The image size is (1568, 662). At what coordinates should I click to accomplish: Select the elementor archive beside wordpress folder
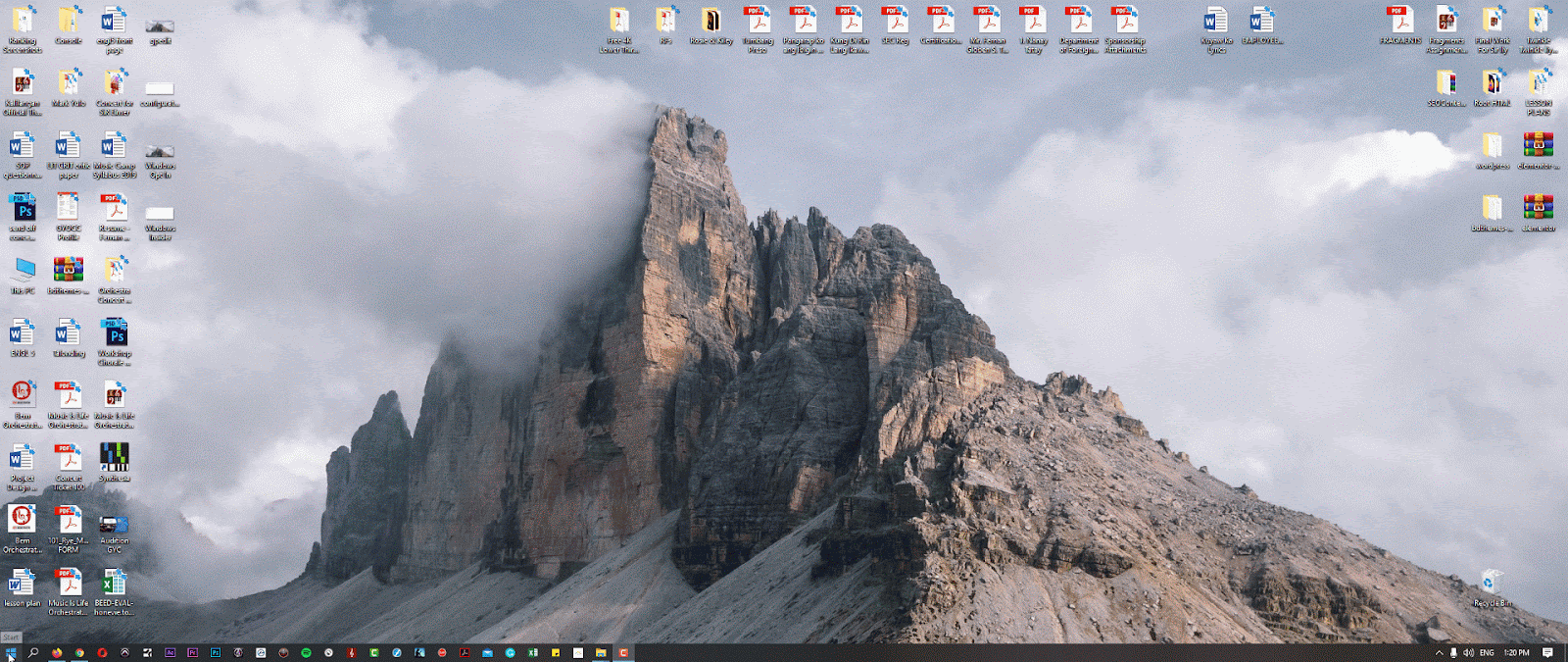tap(1539, 151)
